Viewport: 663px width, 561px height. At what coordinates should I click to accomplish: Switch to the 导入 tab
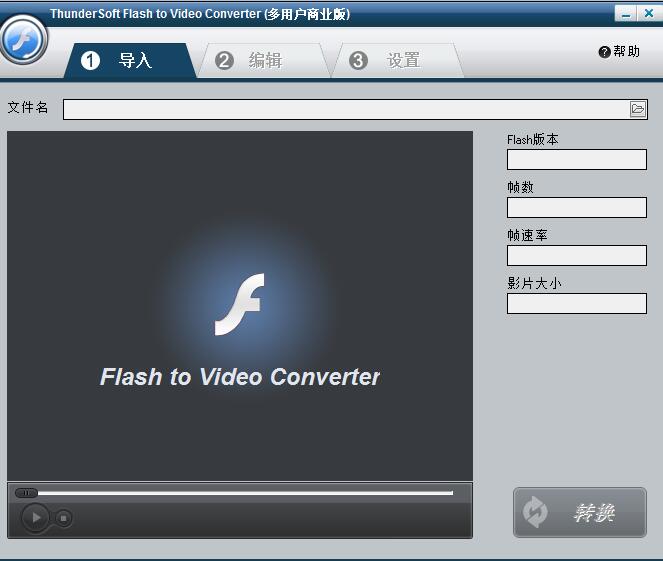131,60
